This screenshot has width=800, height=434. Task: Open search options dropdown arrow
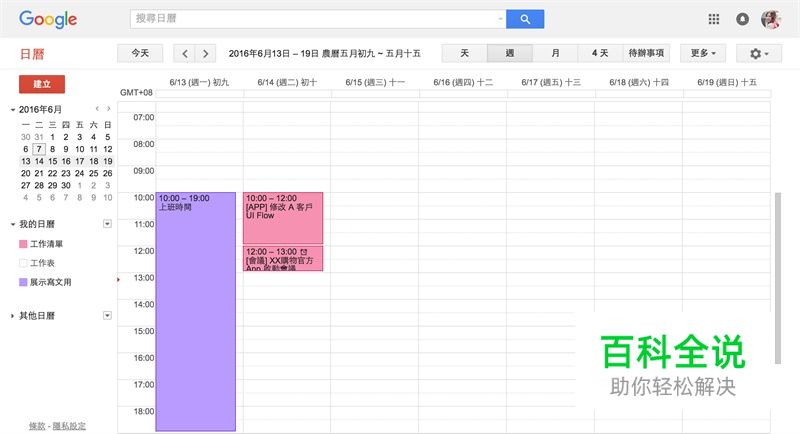[500, 19]
